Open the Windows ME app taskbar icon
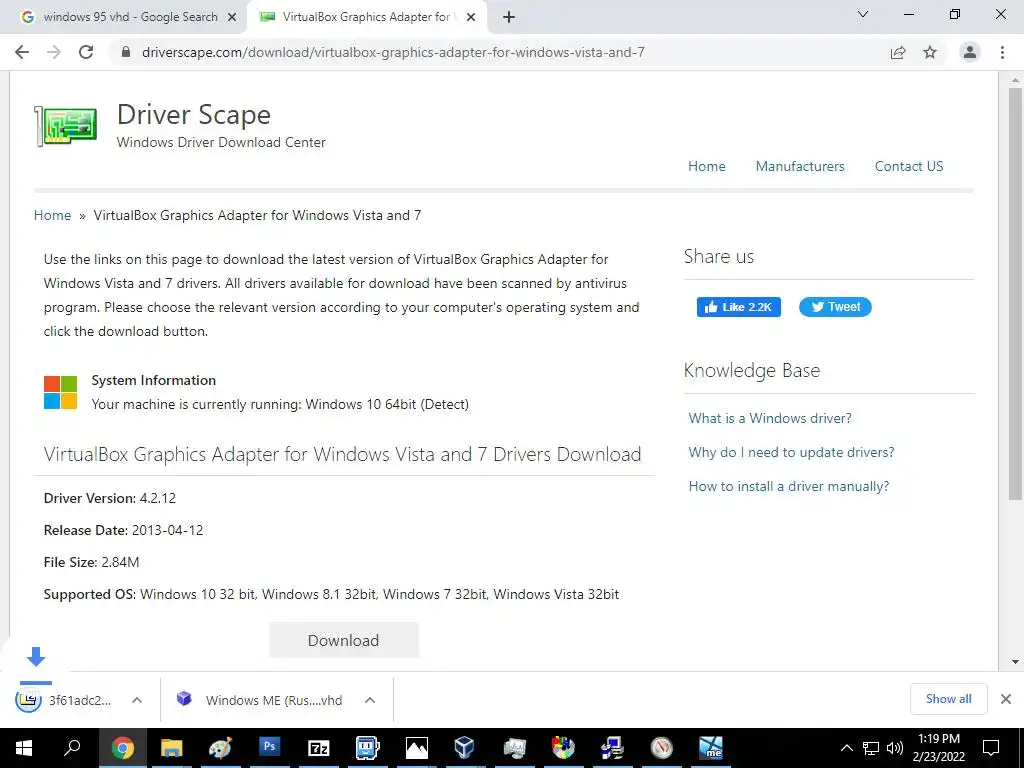1024x768 pixels. [x=711, y=748]
